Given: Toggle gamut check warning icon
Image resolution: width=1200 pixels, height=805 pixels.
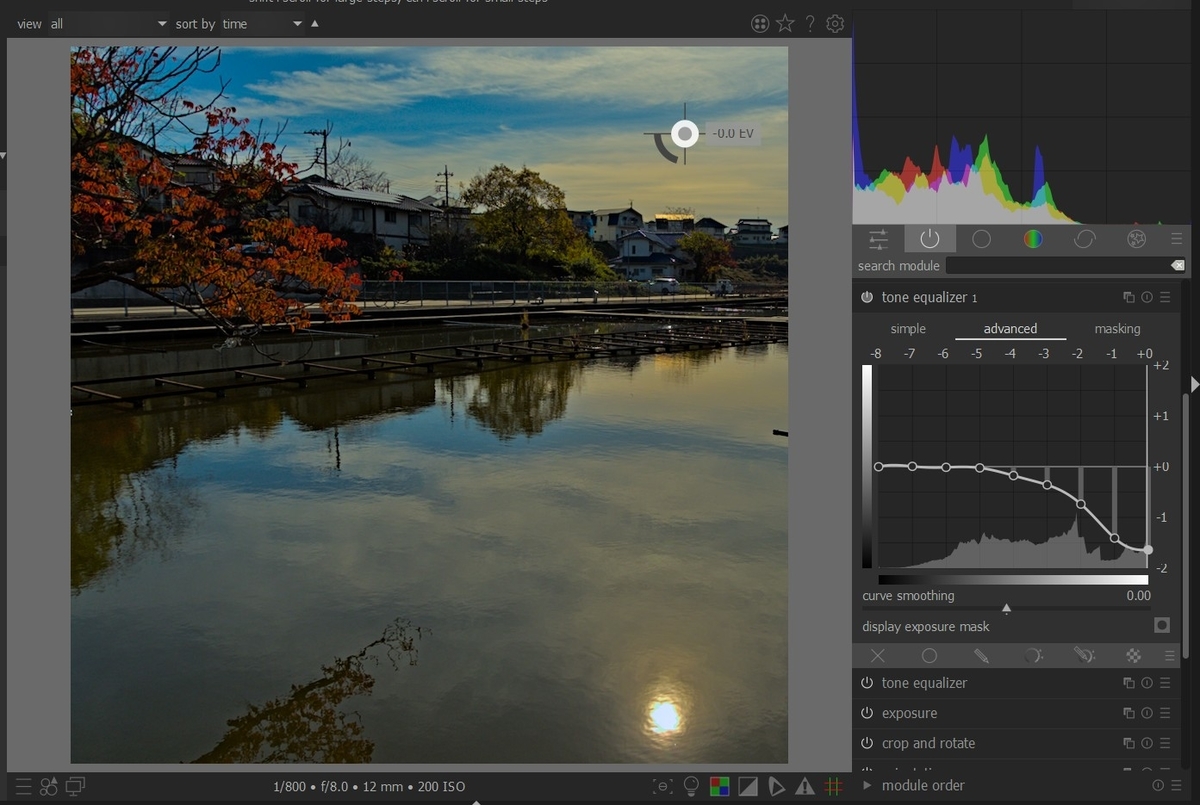Looking at the screenshot, I should click(805, 787).
